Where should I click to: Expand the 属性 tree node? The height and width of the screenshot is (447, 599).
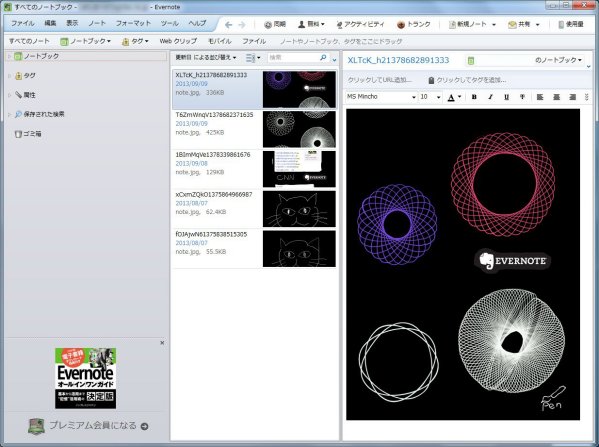coord(9,95)
